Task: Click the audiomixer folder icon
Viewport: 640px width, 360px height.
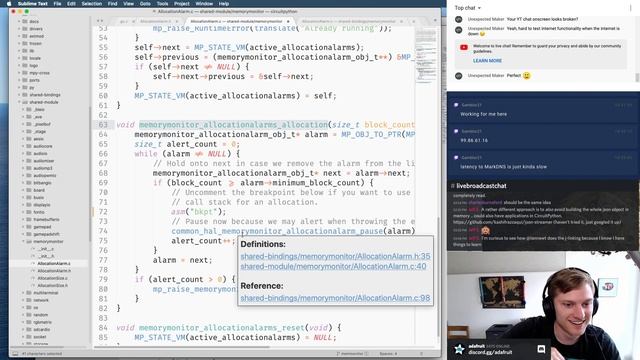Action: (29, 161)
